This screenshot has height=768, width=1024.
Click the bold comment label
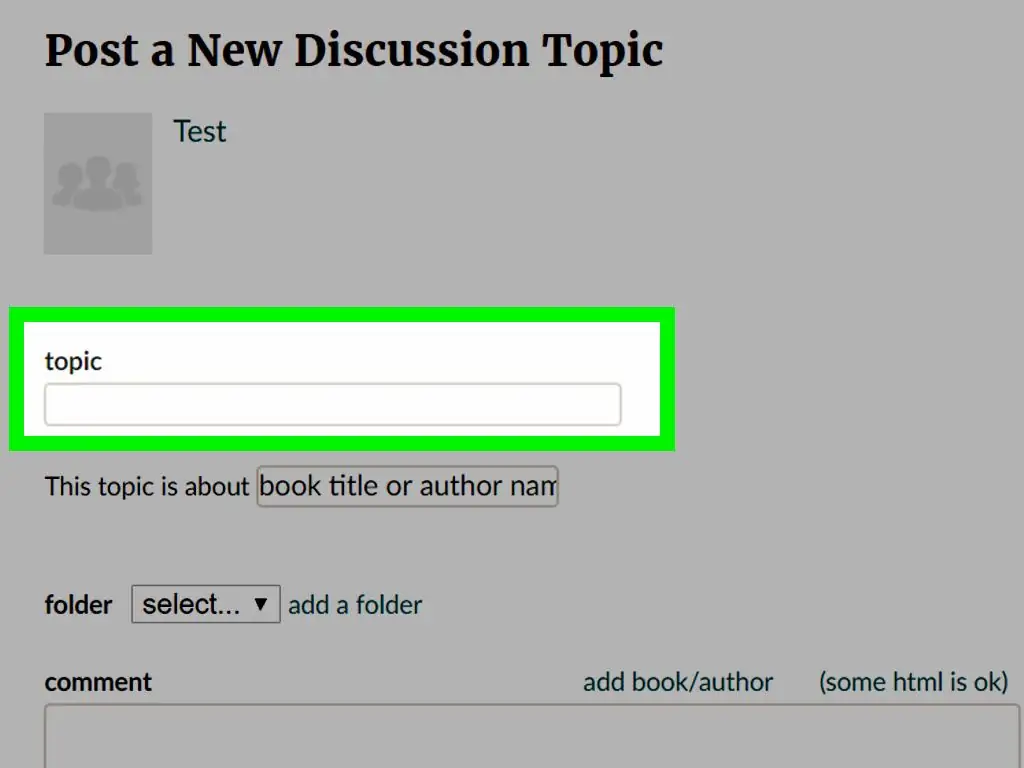click(x=98, y=682)
